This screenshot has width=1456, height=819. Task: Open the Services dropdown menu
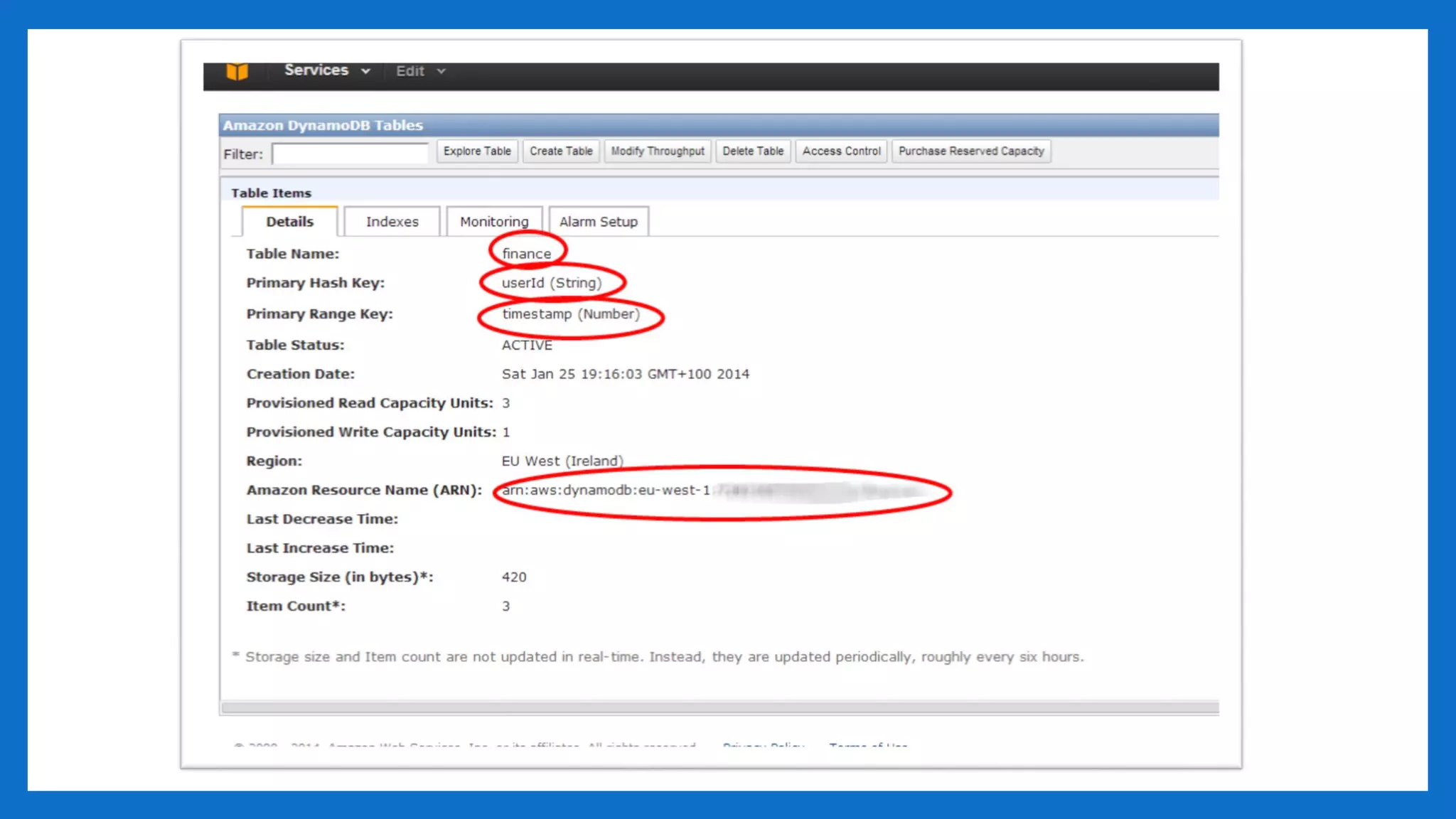[x=327, y=70]
